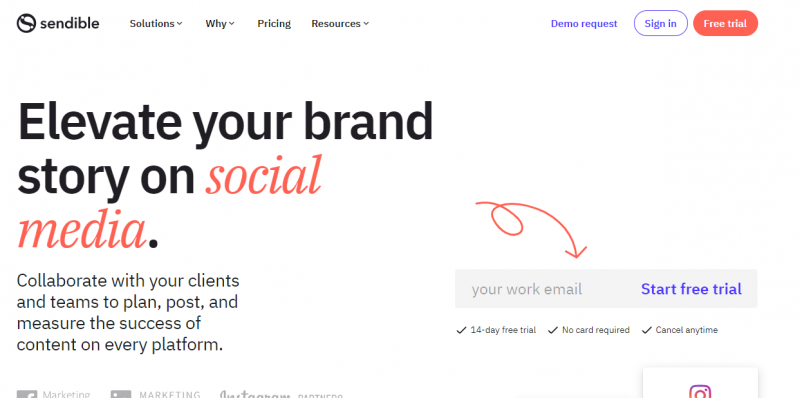Click the Sendible logo icon
Image resolution: width=800 pixels, height=398 pixels.
[x=26, y=23]
